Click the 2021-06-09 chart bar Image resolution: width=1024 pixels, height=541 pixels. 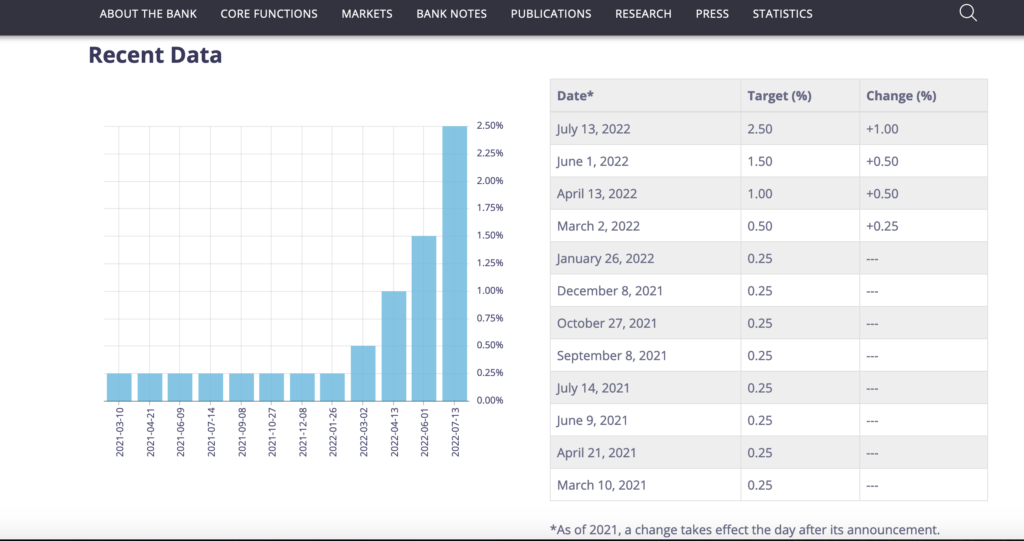180,387
